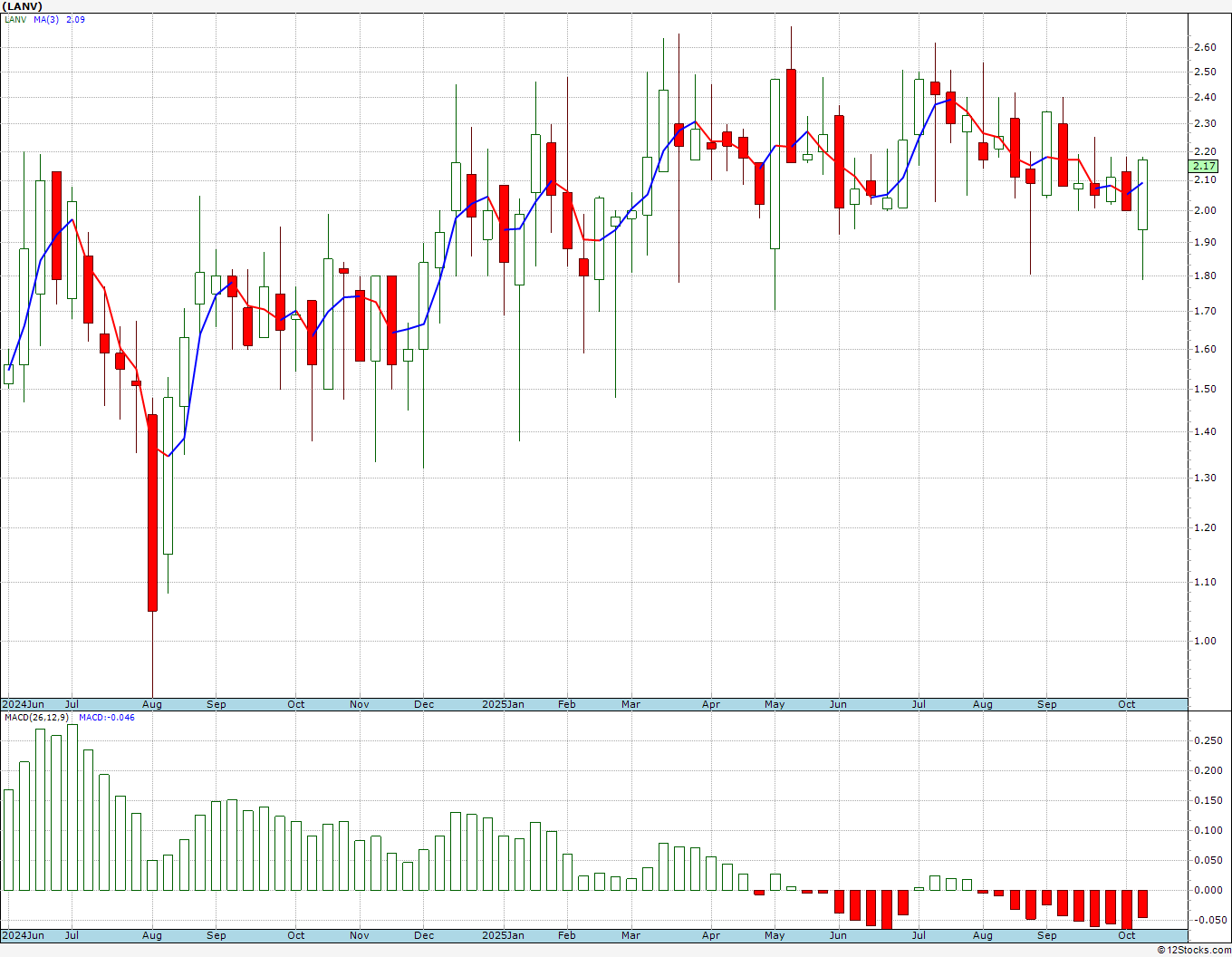Click the tall red August 2024 crash candlestick
This screenshot has width=1232, height=957.
click(152, 513)
